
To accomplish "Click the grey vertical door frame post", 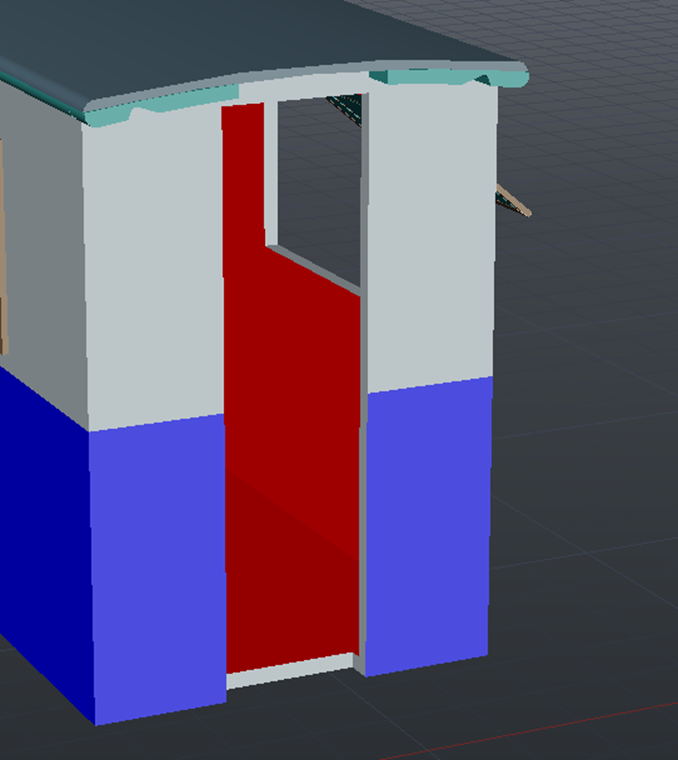I will pyautogui.click(x=363, y=383).
